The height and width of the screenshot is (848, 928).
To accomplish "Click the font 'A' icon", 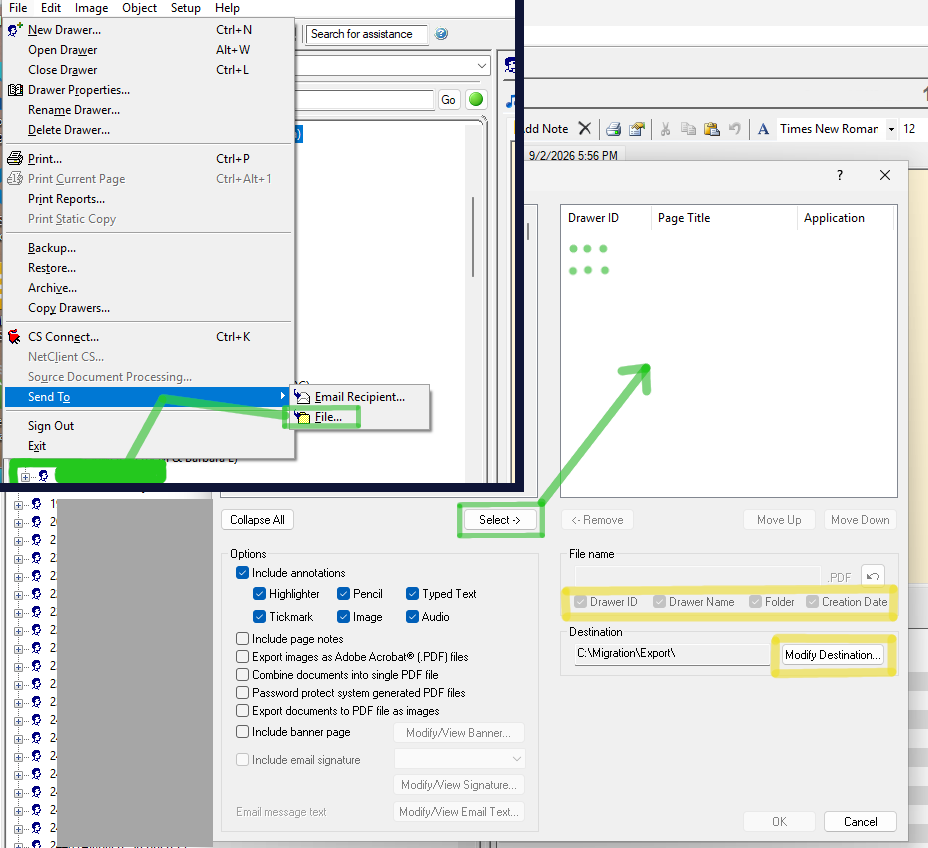I will [x=763, y=129].
